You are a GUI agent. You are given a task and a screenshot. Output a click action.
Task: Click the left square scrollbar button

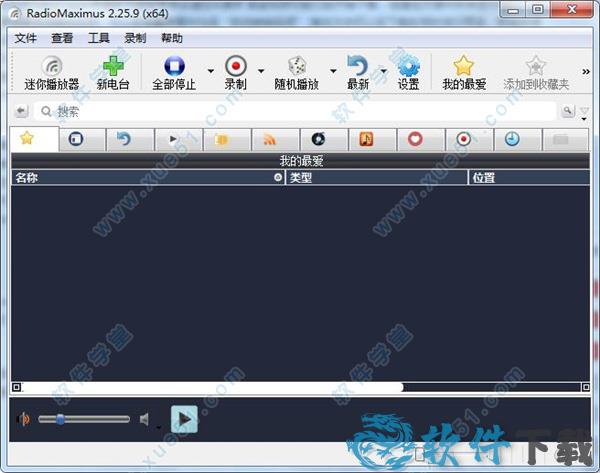click(x=16, y=387)
